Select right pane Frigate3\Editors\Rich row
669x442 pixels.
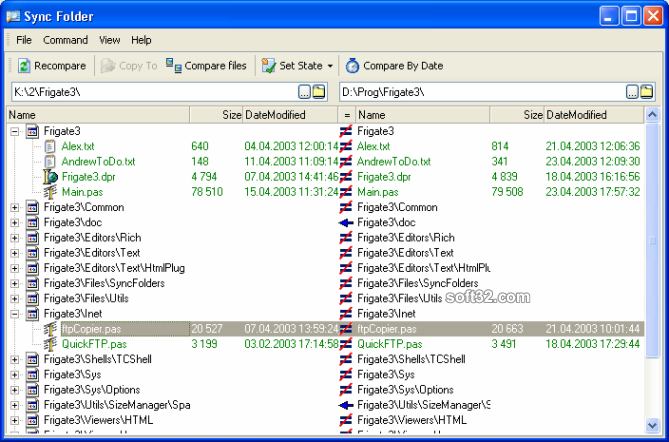click(406, 238)
